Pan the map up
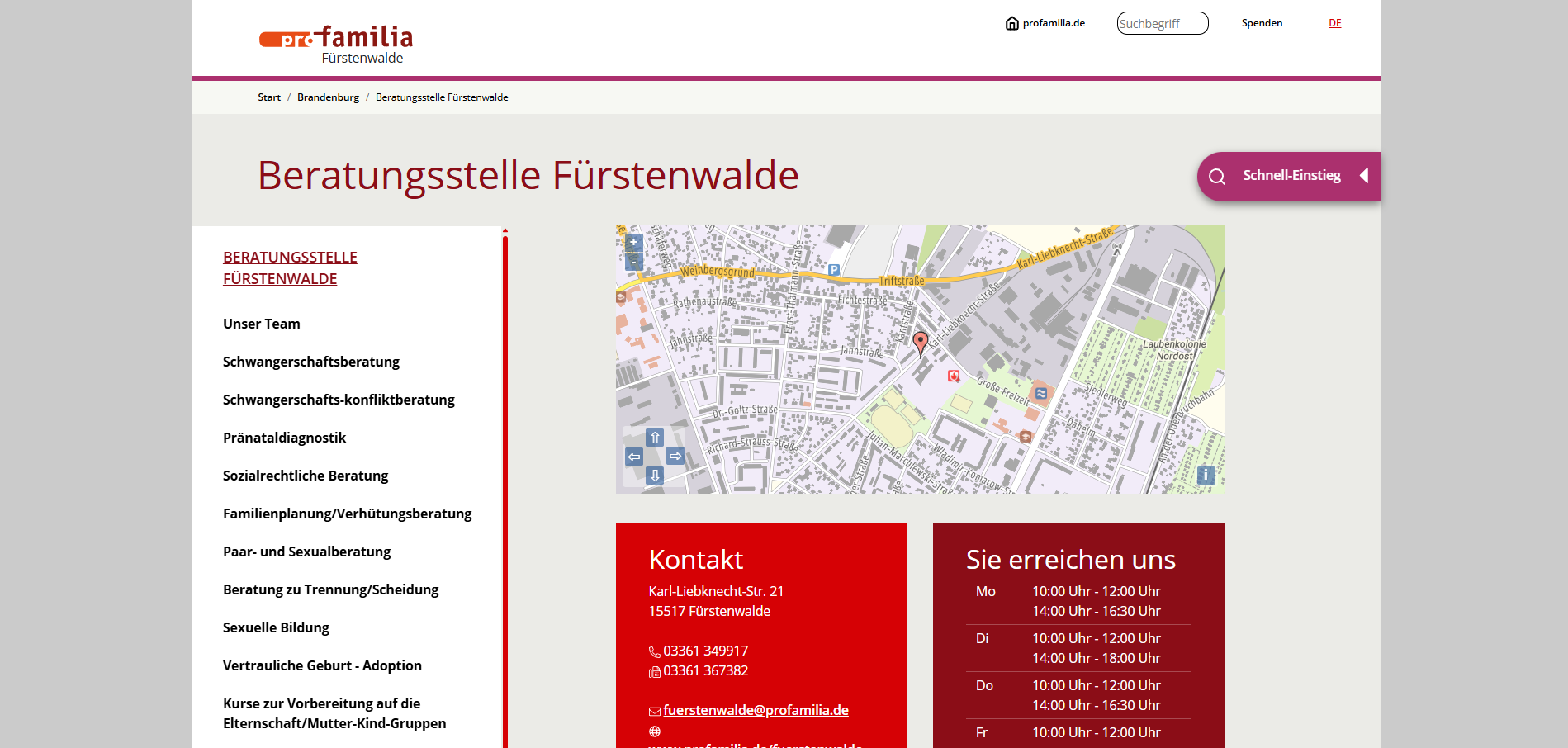This screenshot has width=1568, height=748. [x=655, y=438]
